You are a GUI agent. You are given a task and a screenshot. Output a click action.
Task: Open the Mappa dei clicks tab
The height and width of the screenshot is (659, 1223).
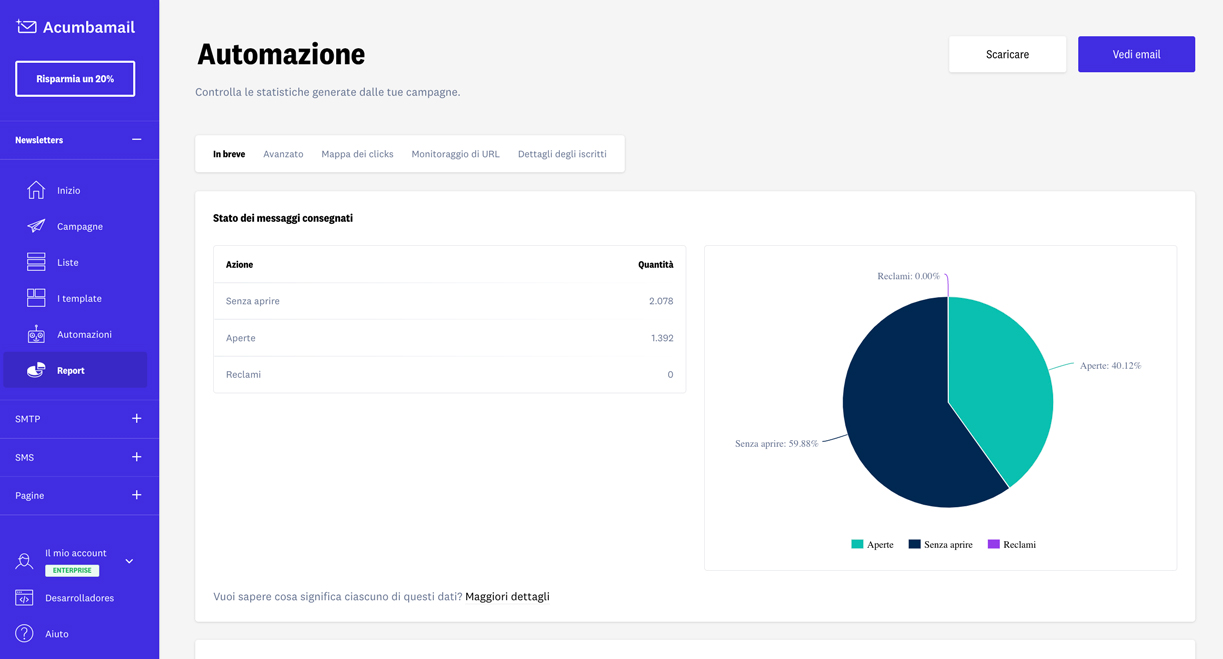(357, 154)
